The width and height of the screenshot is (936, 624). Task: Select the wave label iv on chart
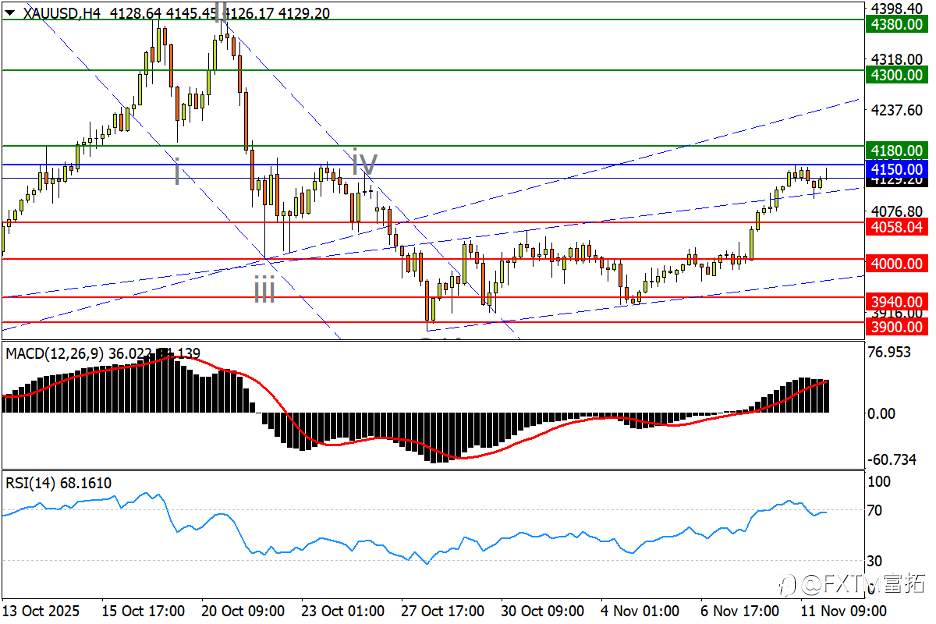click(364, 162)
